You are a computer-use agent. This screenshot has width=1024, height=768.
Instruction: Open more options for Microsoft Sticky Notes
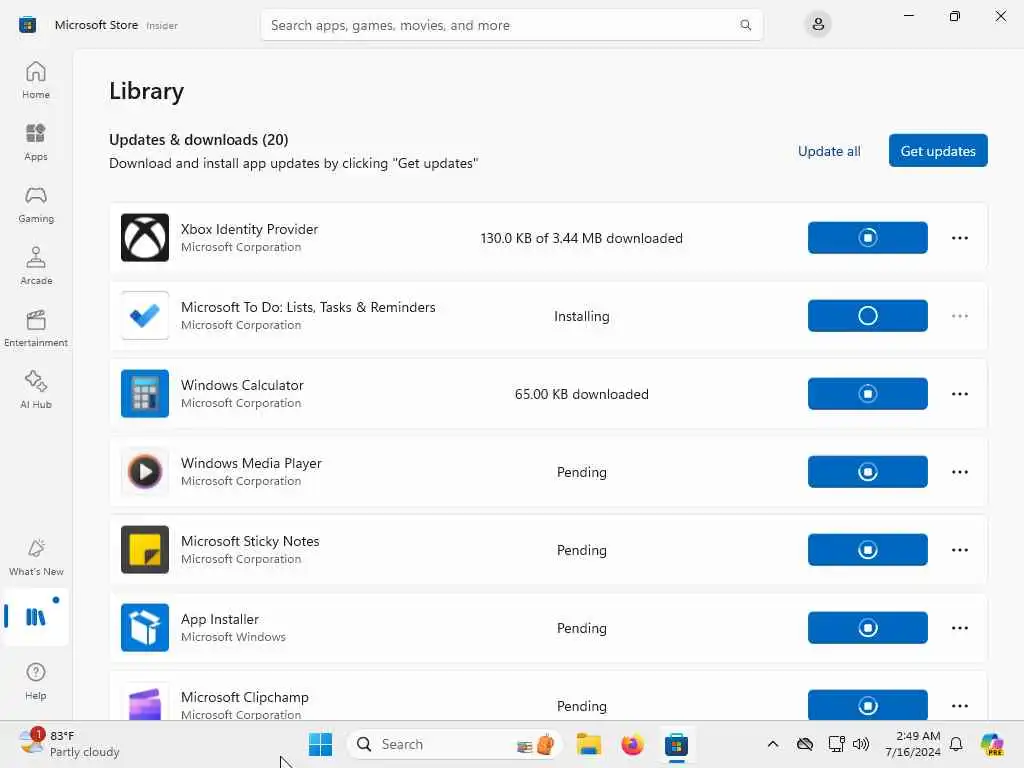959,550
